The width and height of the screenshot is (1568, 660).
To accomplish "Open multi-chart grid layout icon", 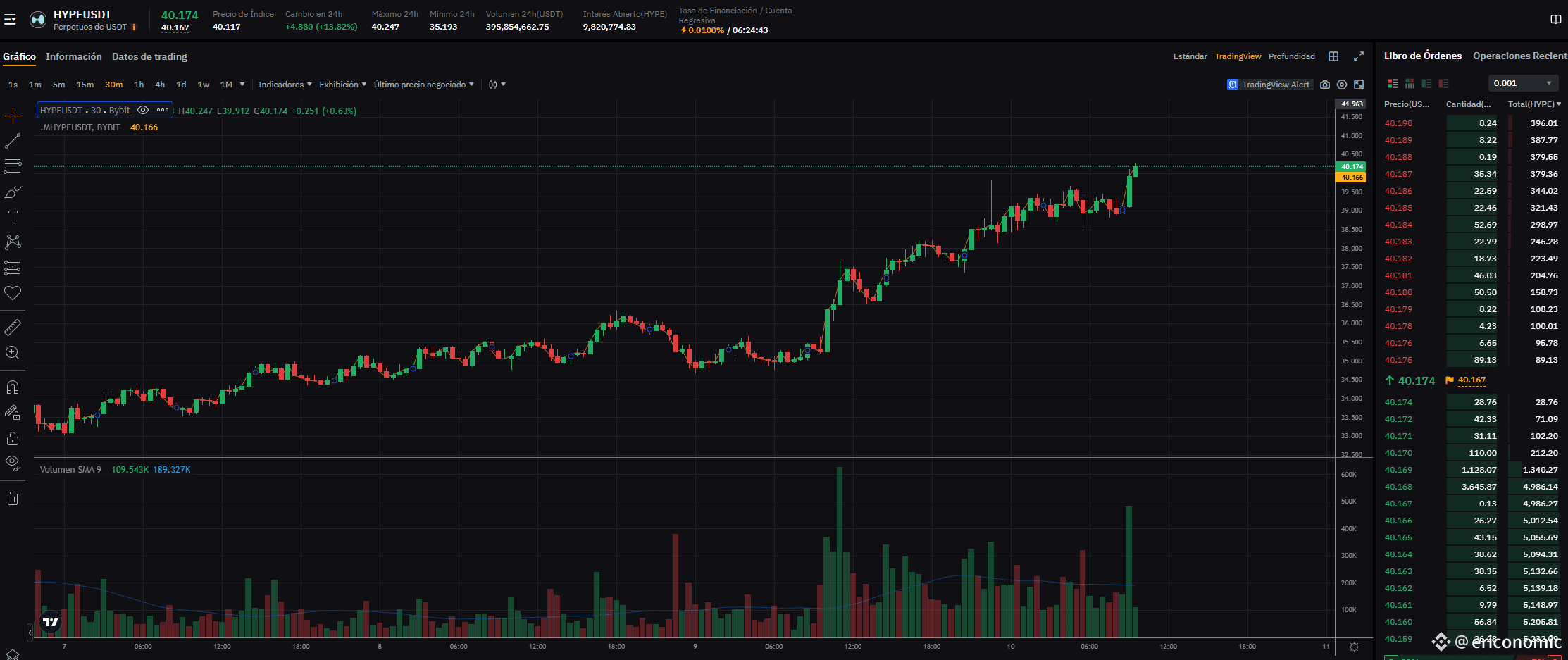I will tap(1333, 56).
